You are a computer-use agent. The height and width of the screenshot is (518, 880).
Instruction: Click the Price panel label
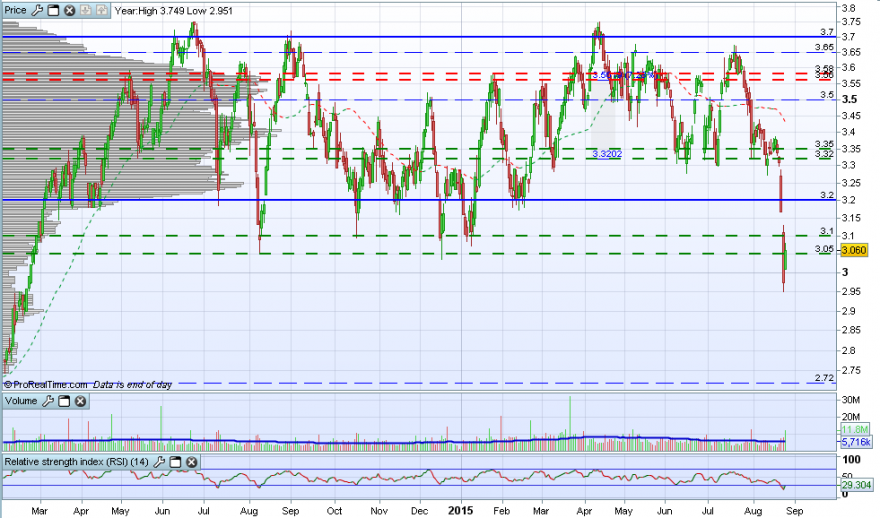click(16, 10)
